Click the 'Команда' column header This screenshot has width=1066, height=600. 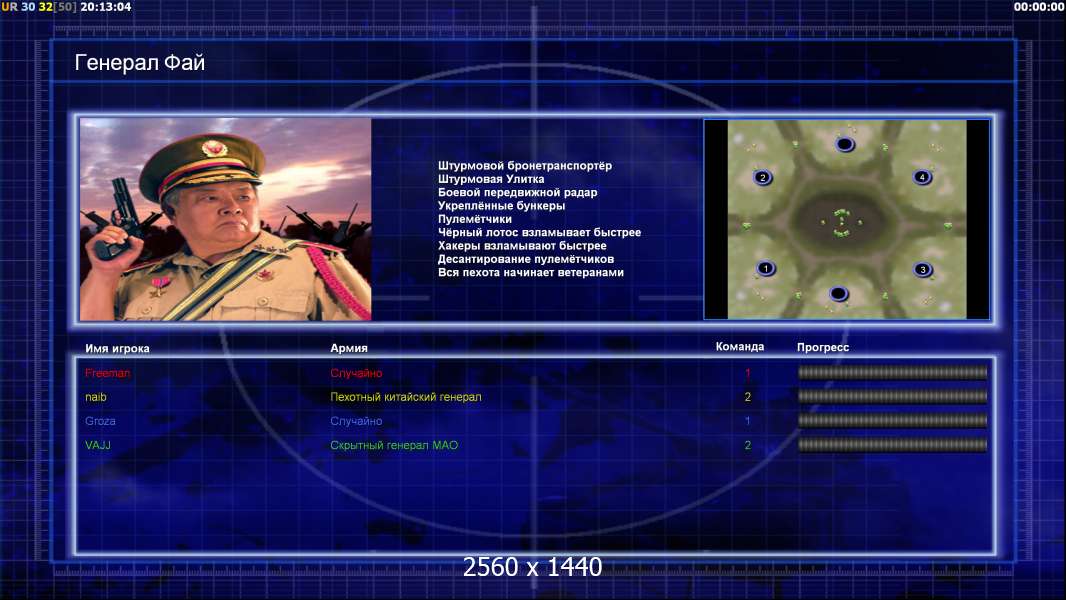[x=740, y=347]
